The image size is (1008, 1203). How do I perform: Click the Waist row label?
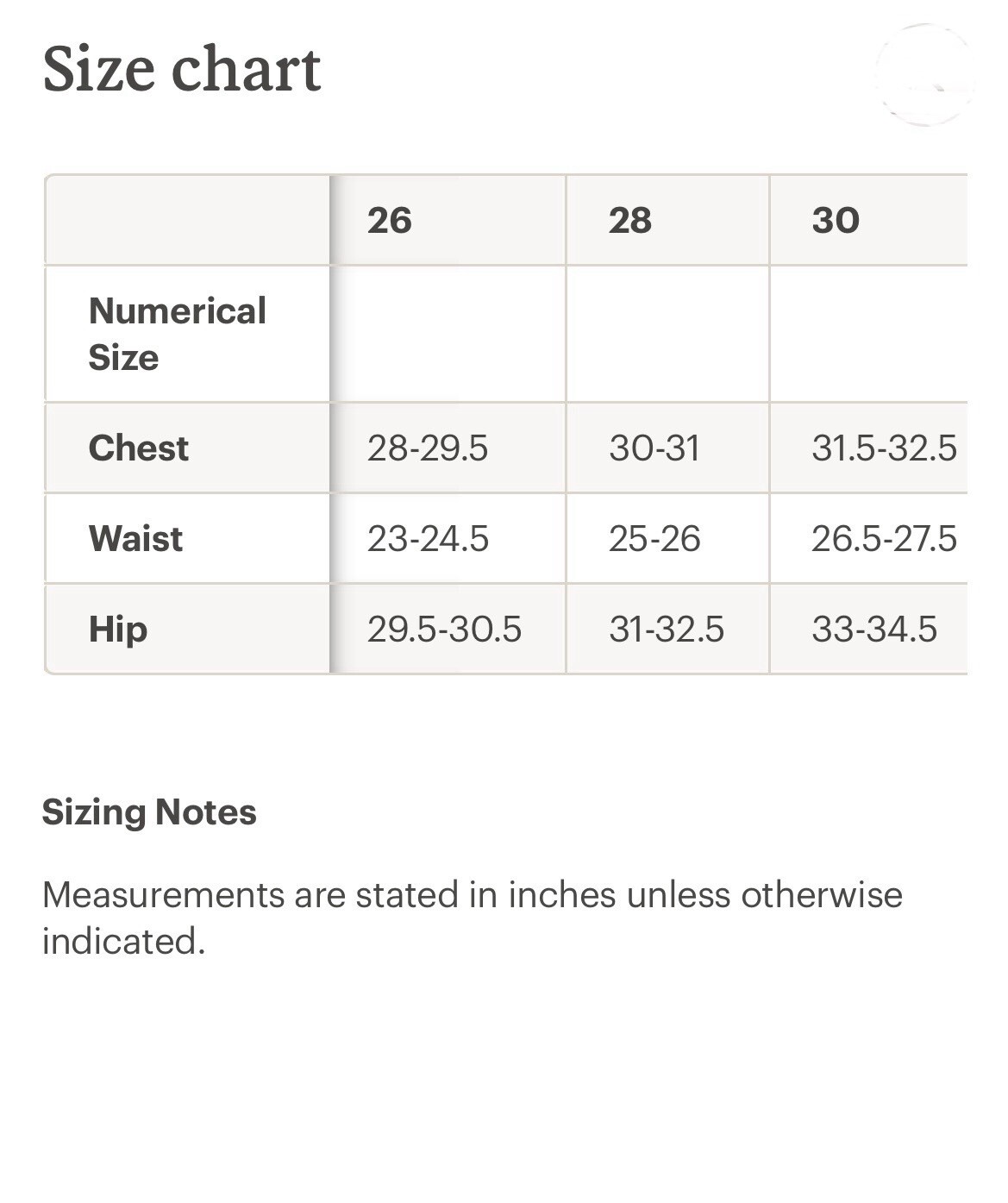click(x=187, y=539)
